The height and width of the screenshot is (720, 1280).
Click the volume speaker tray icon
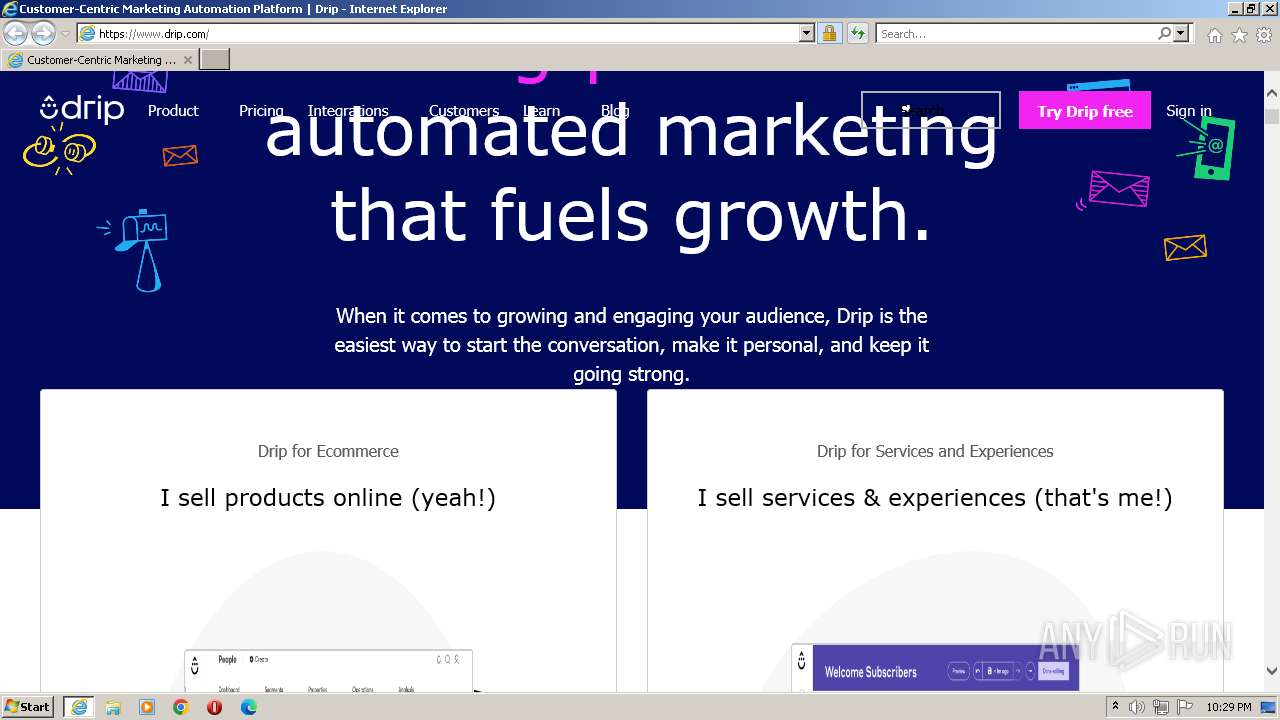coord(1137,707)
